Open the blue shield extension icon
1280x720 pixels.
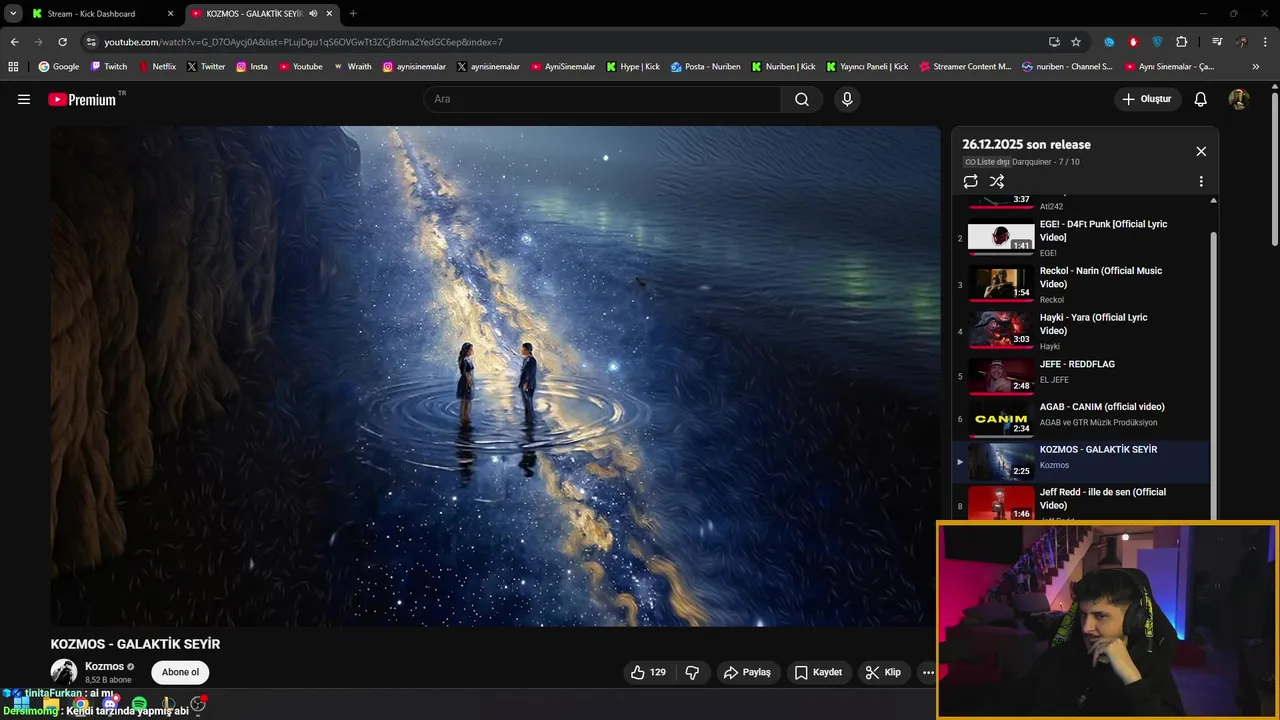tap(1157, 42)
